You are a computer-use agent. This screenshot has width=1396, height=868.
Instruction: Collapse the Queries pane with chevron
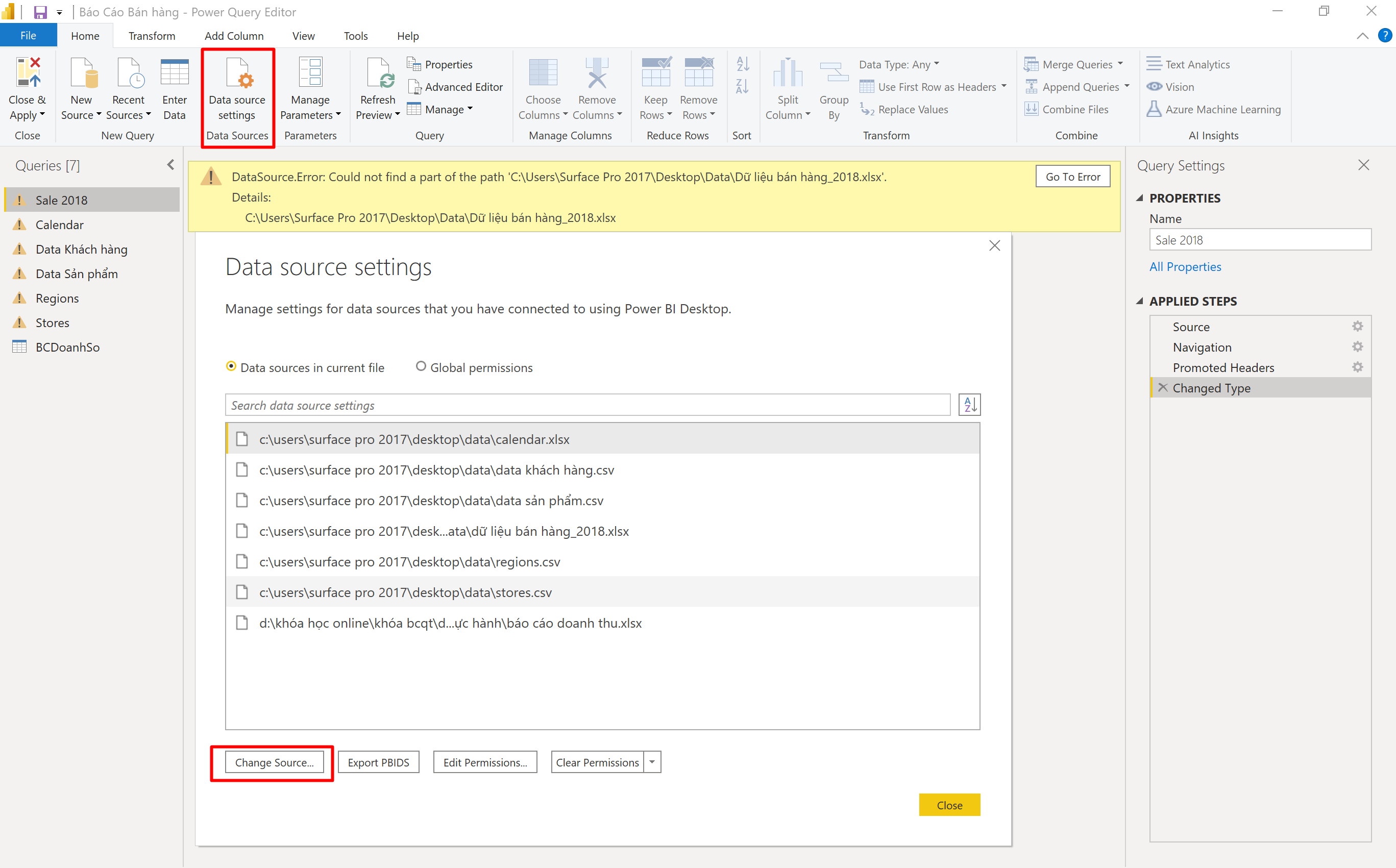170,165
